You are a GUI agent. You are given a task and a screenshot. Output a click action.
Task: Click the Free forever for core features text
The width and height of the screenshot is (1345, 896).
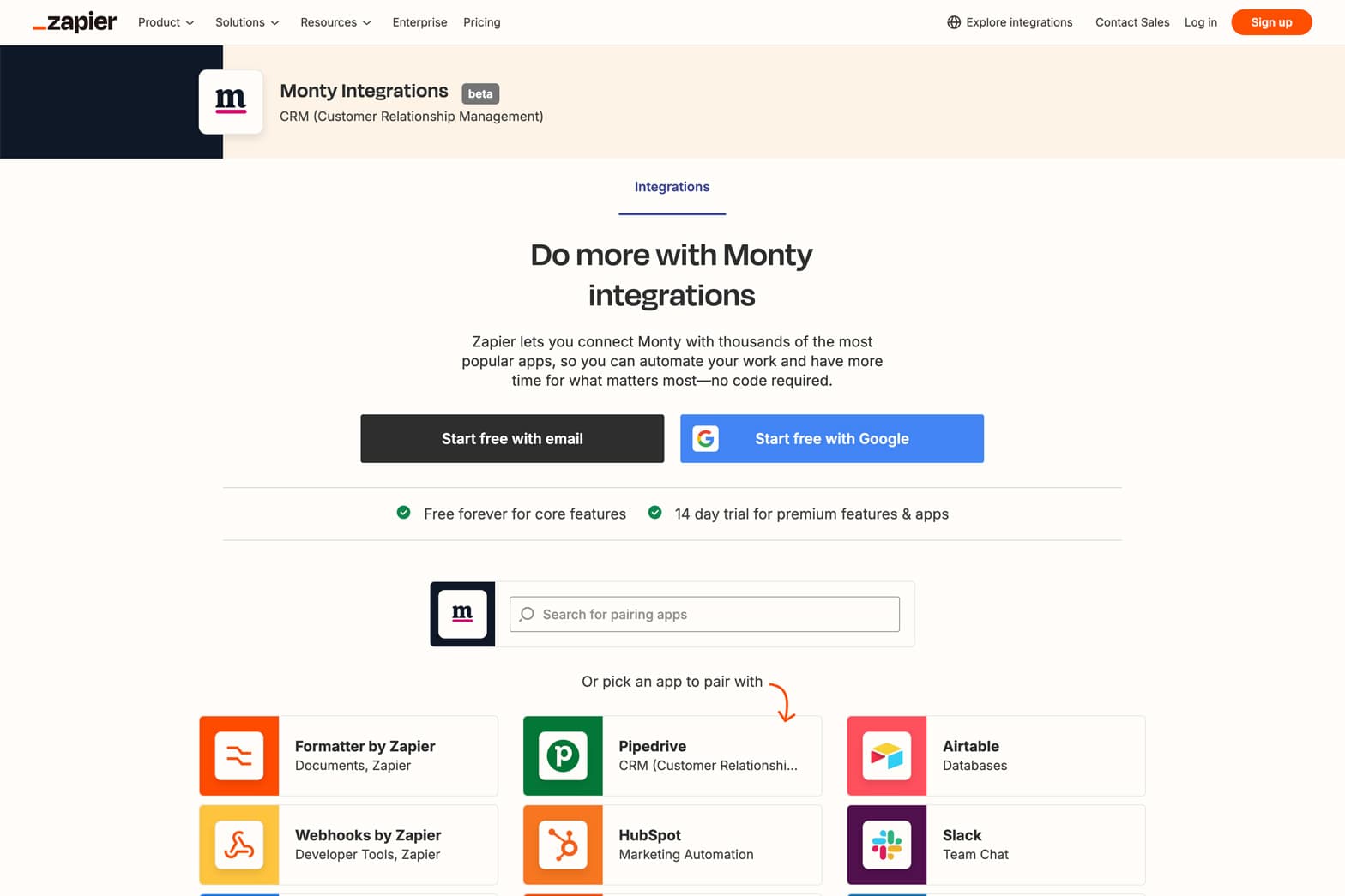click(525, 514)
